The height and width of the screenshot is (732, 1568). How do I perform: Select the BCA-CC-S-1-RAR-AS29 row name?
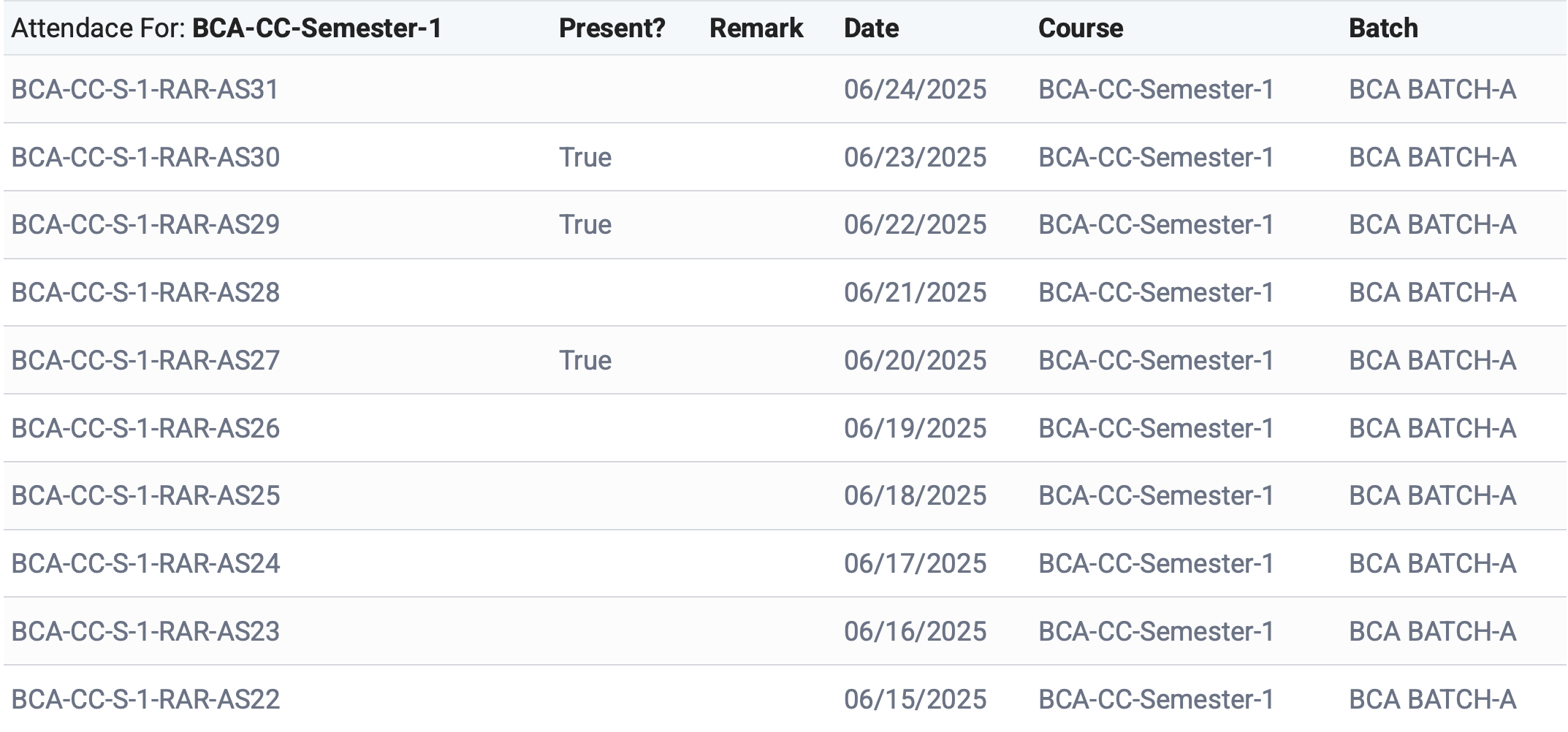coord(145,225)
